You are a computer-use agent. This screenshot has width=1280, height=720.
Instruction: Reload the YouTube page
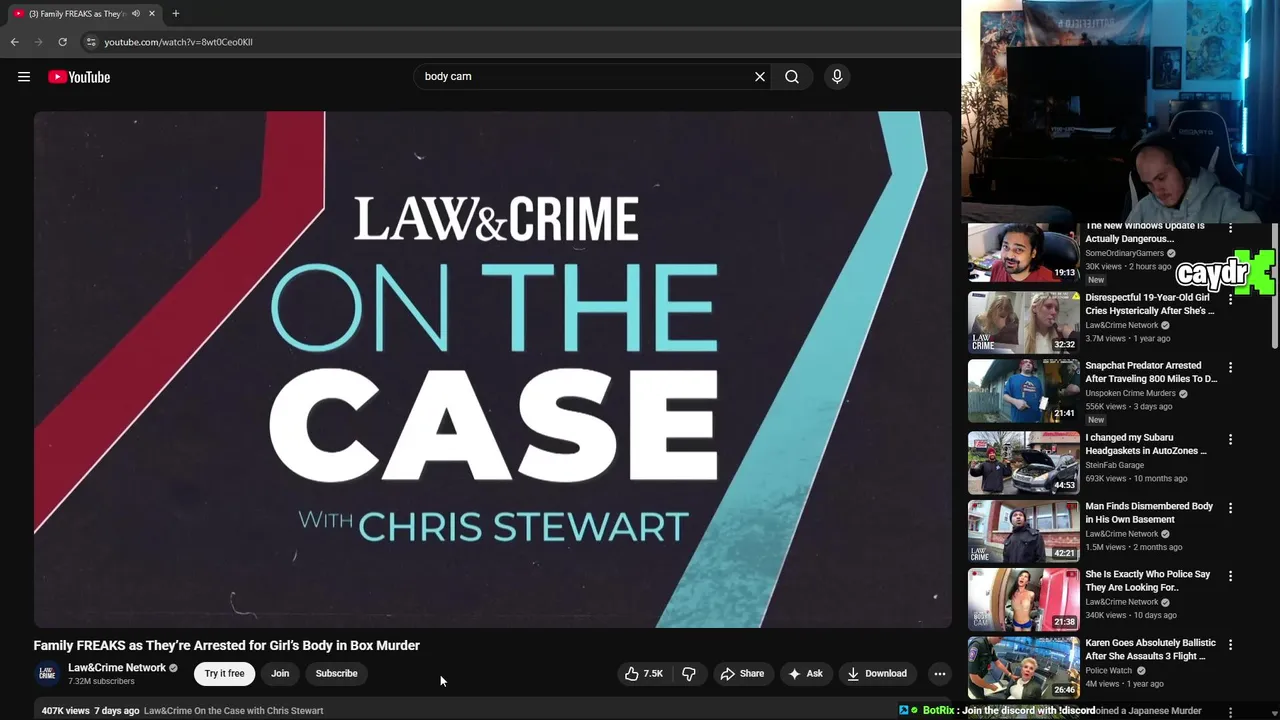pyautogui.click(x=62, y=42)
